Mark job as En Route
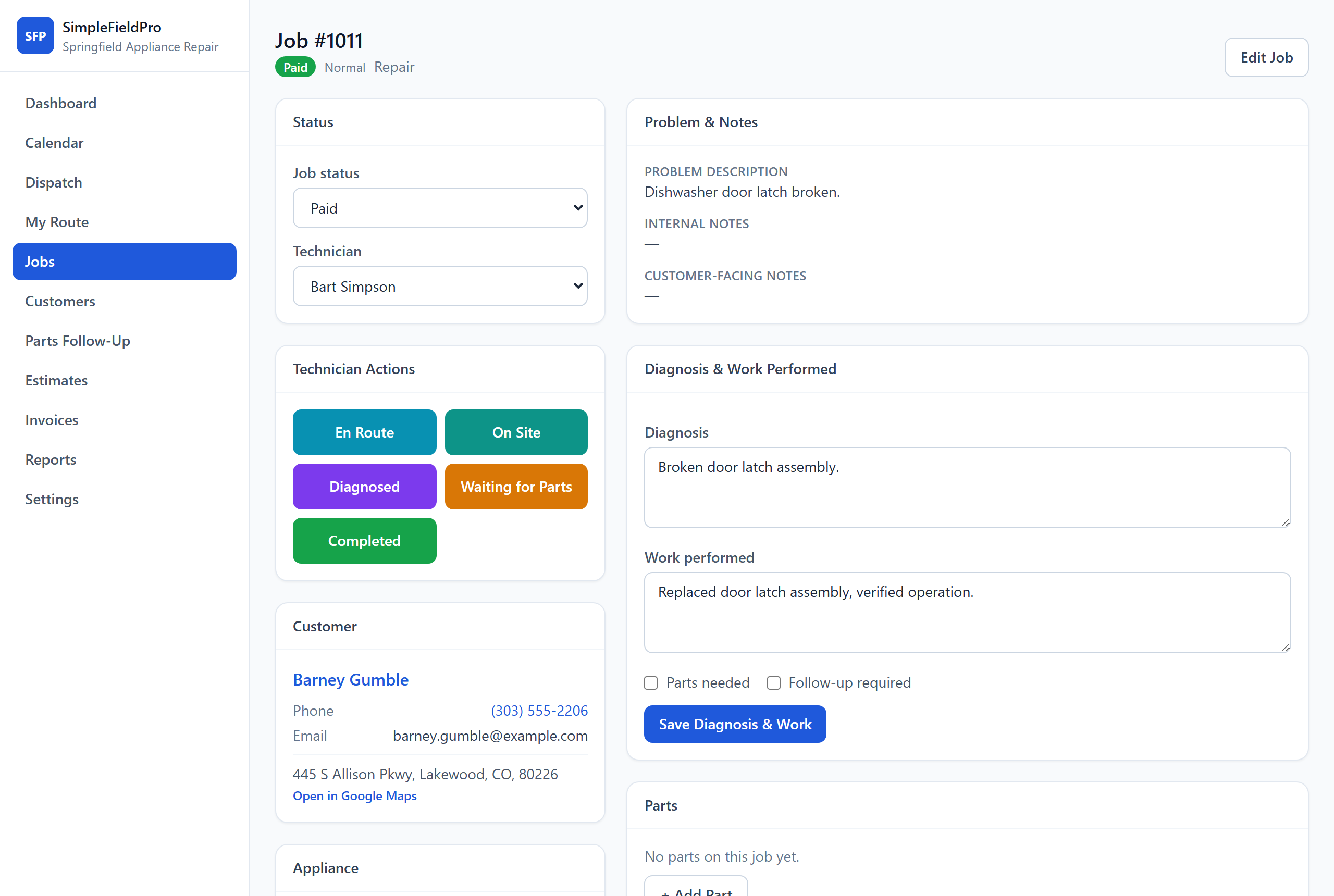 tap(365, 432)
